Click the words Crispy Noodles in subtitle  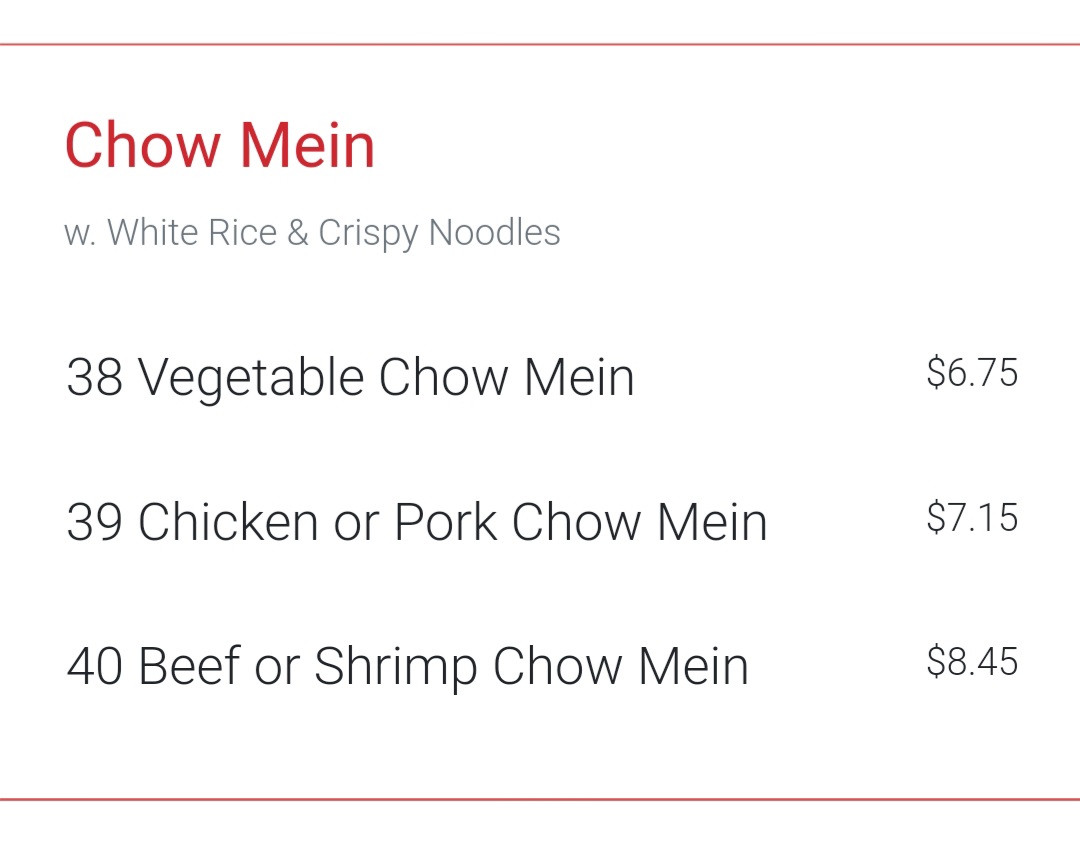coord(439,233)
